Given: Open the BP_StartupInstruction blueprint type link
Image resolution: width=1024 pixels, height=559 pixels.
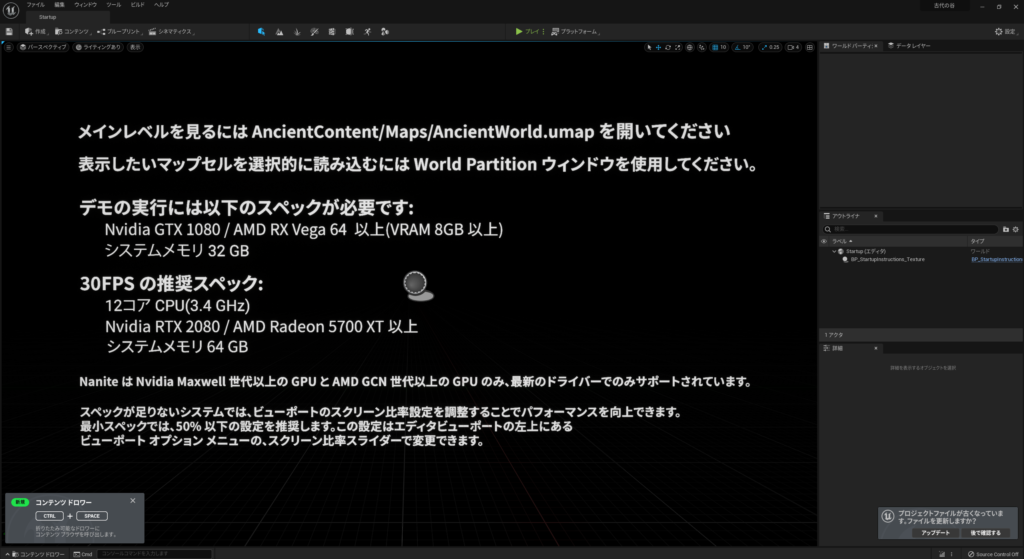Looking at the screenshot, I should [997, 259].
